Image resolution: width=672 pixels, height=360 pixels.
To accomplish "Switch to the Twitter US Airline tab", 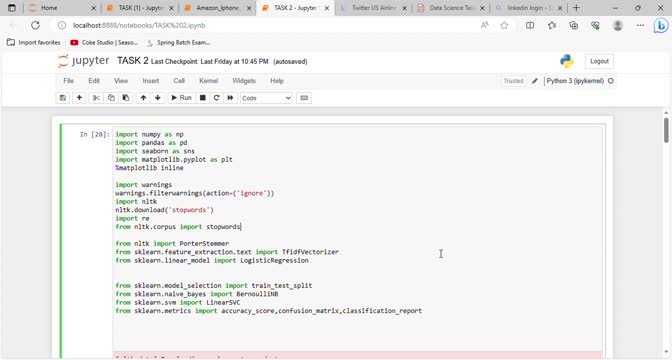I will [373, 8].
